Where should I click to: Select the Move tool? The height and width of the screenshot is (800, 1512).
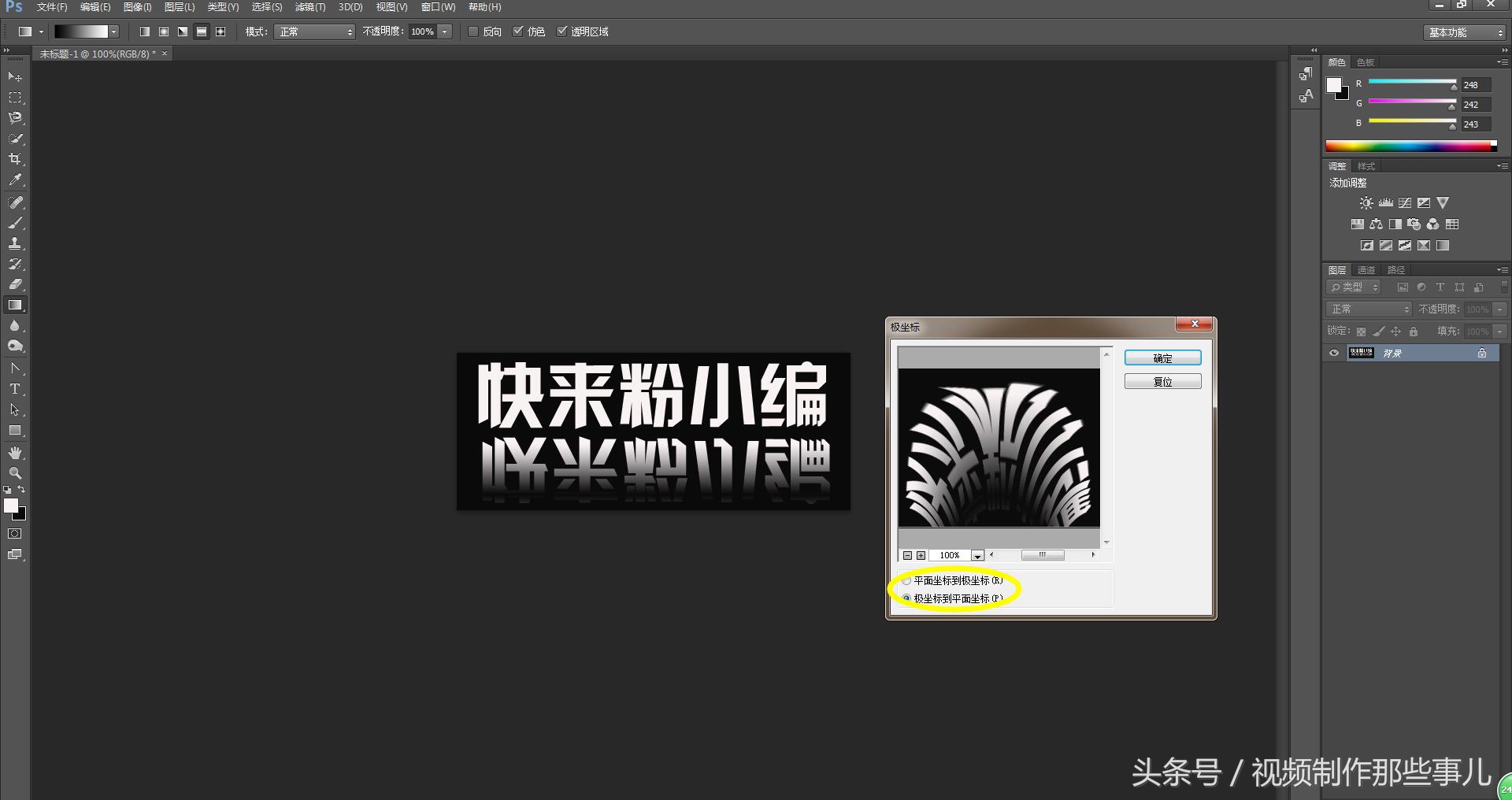pyautogui.click(x=16, y=76)
